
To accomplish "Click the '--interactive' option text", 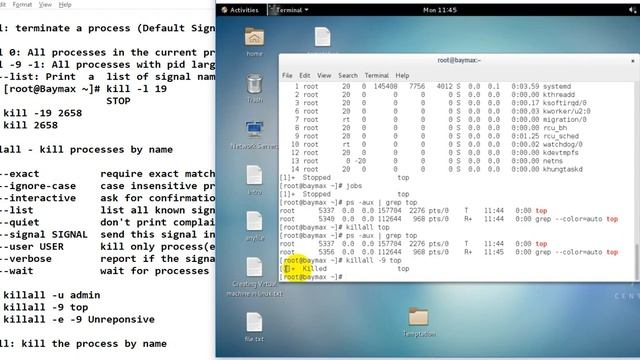I will [38, 198].
